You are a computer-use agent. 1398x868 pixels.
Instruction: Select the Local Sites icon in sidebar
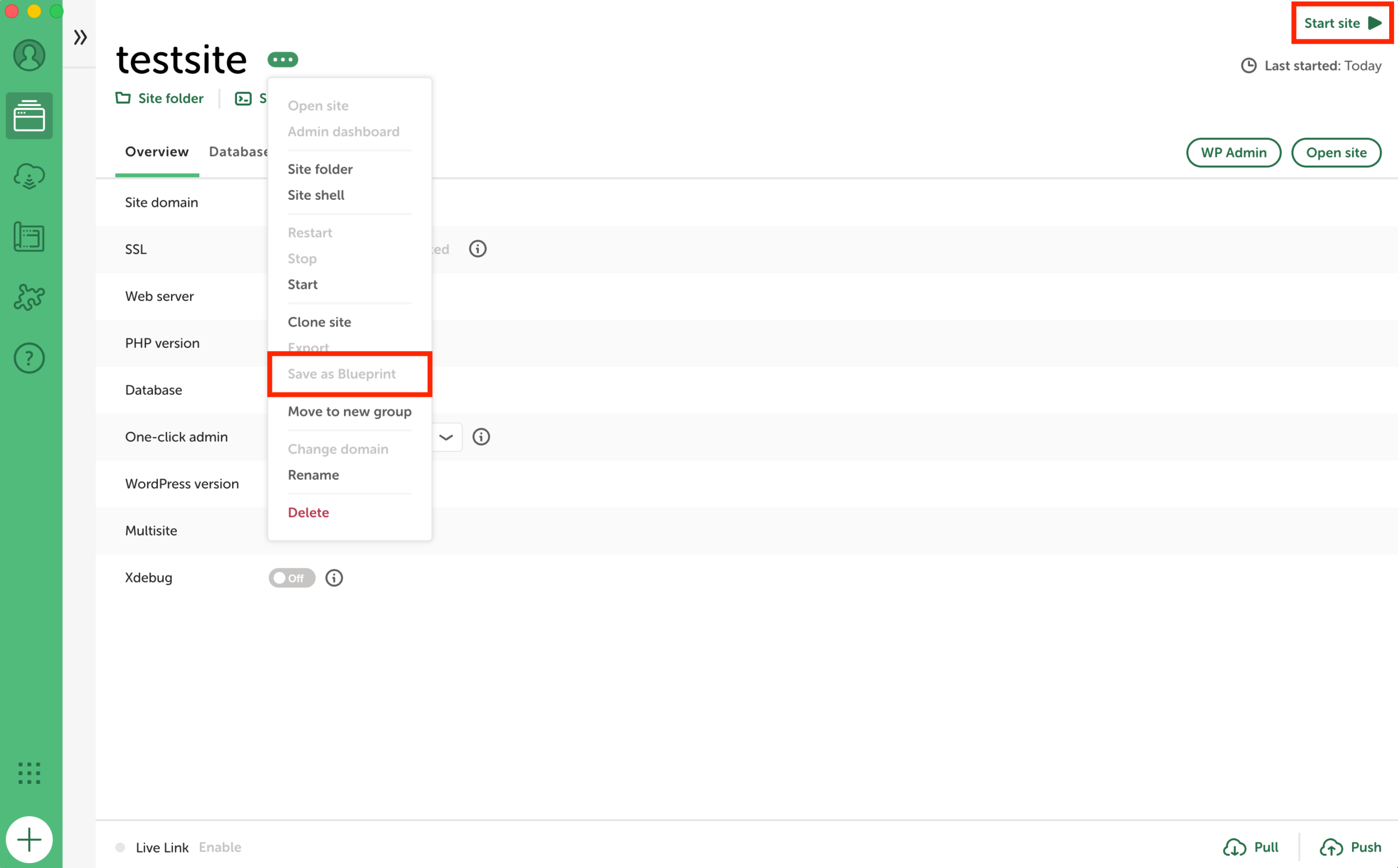pos(29,116)
